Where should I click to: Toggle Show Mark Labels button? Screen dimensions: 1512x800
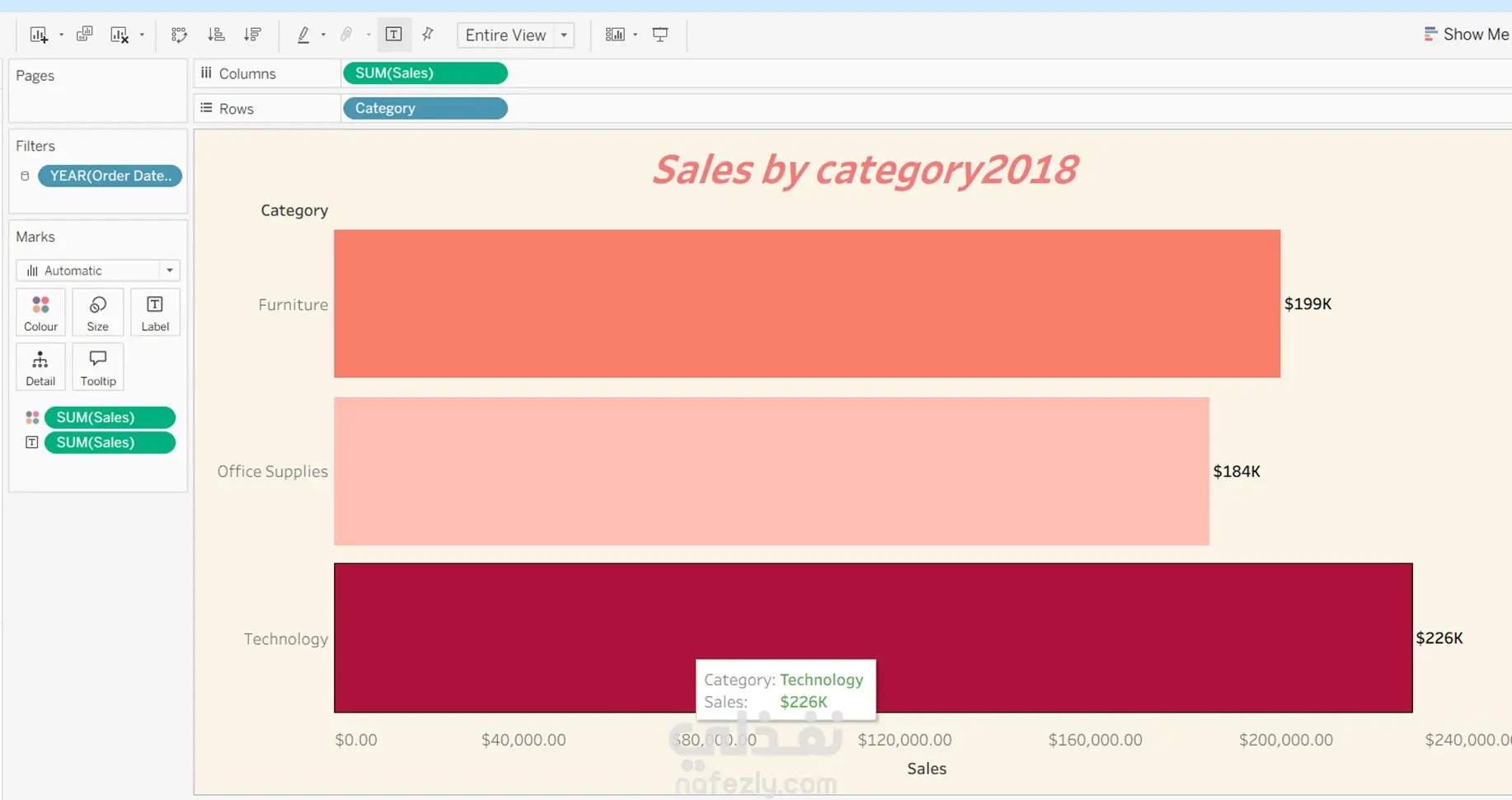pyautogui.click(x=394, y=35)
